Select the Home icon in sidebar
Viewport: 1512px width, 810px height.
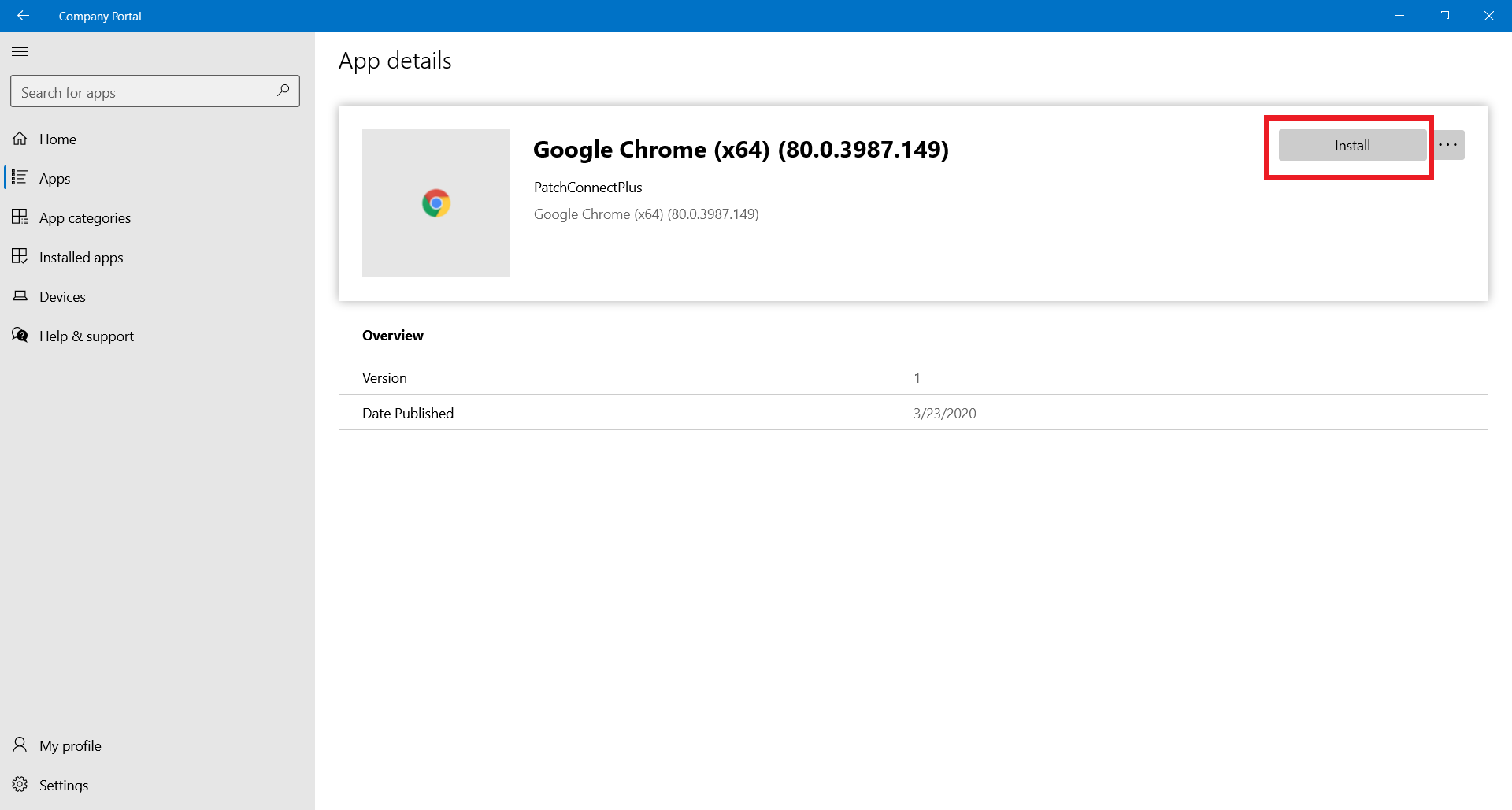20,138
